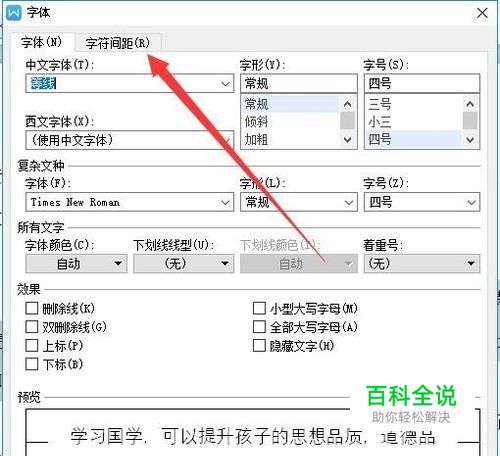Click the WPS Writer icon in the title bar
This screenshot has width=500, height=456.
pyautogui.click(x=14, y=13)
